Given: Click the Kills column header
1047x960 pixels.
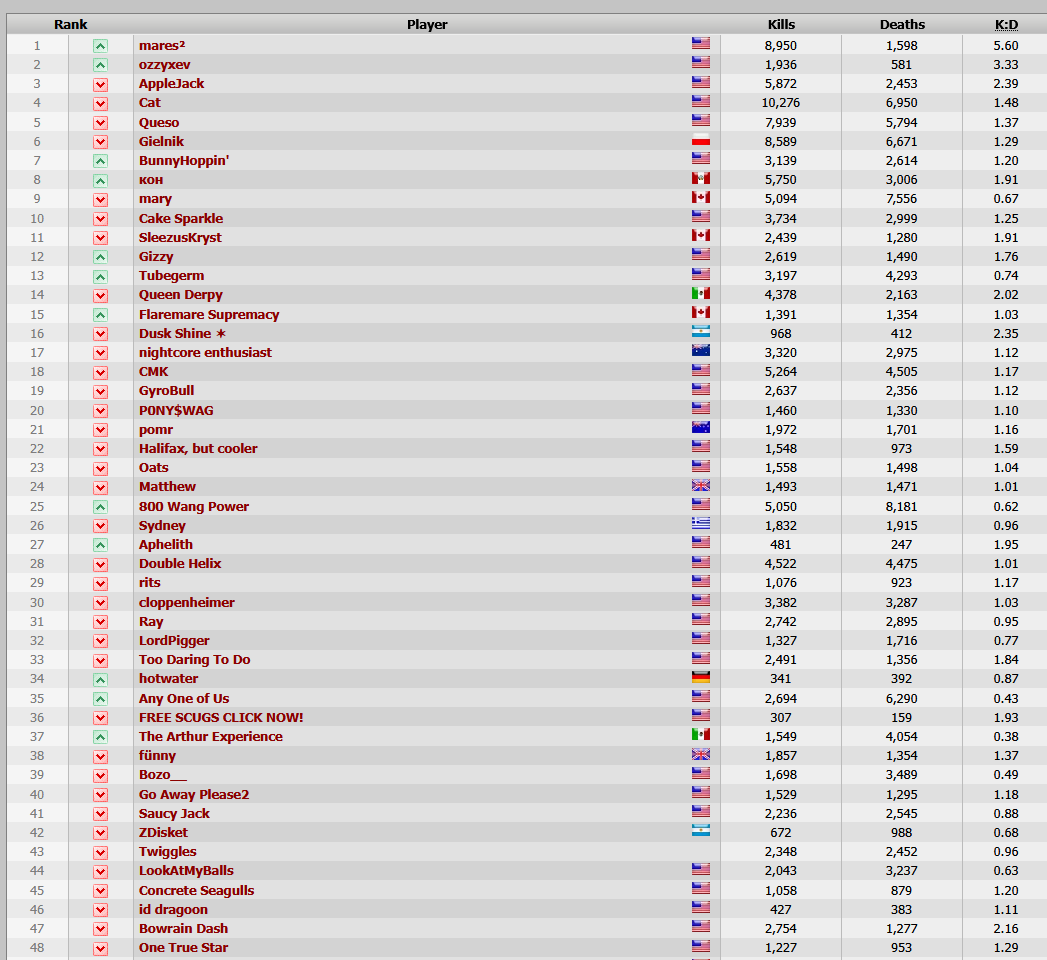Looking at the screenshot, I should coord(781,25).
